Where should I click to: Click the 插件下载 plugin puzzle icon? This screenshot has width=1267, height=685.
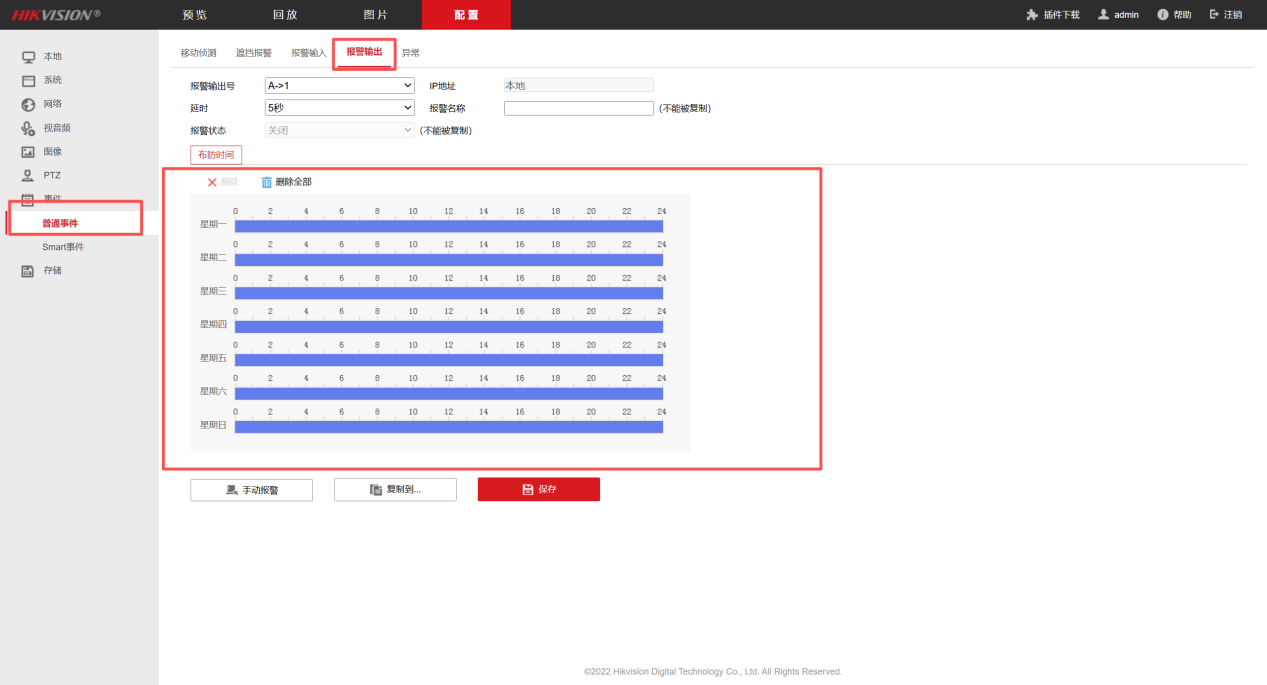click(x=1032, y=15)
